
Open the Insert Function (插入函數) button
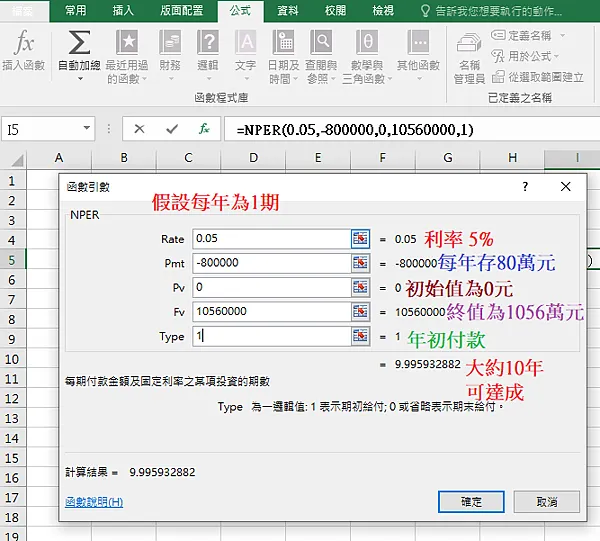23,51
